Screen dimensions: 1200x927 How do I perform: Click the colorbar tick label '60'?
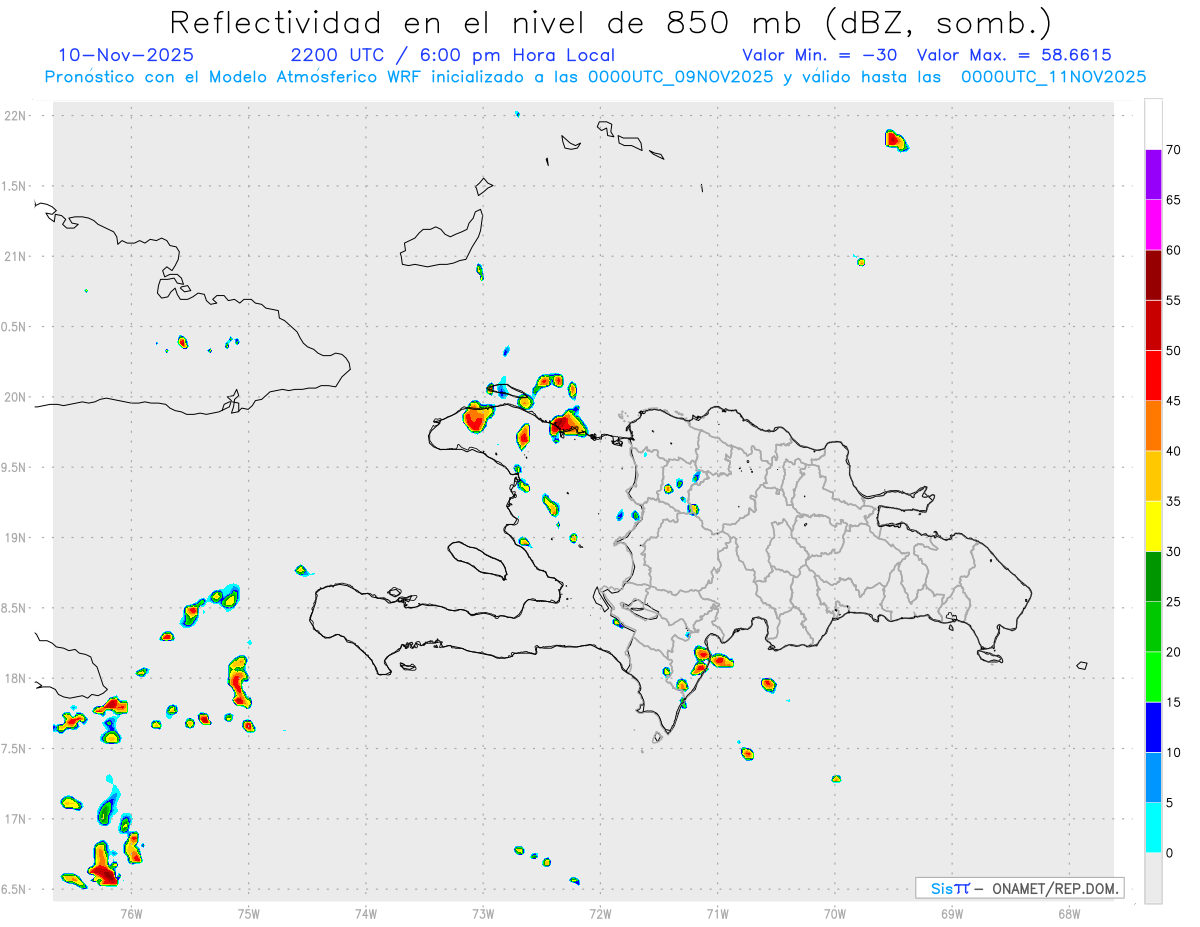(x=1174, y=250)
